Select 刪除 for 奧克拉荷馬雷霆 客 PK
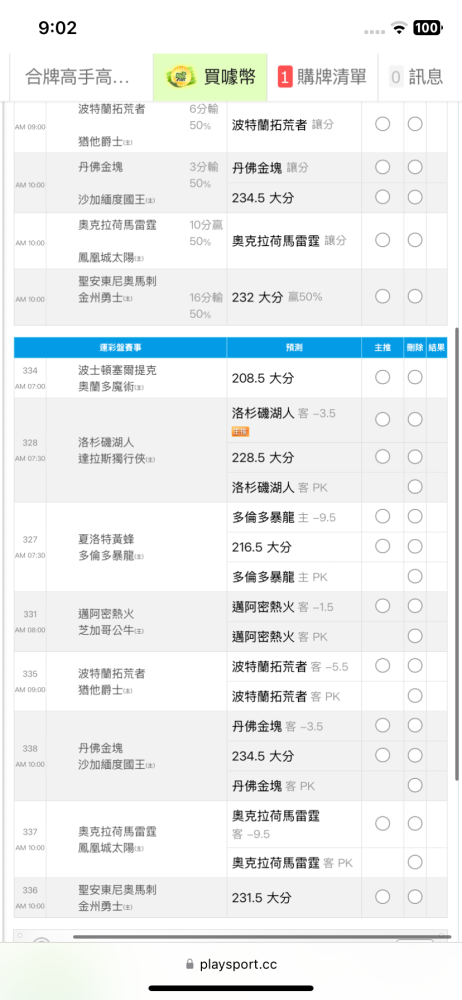The width and height of the screenshot is (462, 1000). 415,862
